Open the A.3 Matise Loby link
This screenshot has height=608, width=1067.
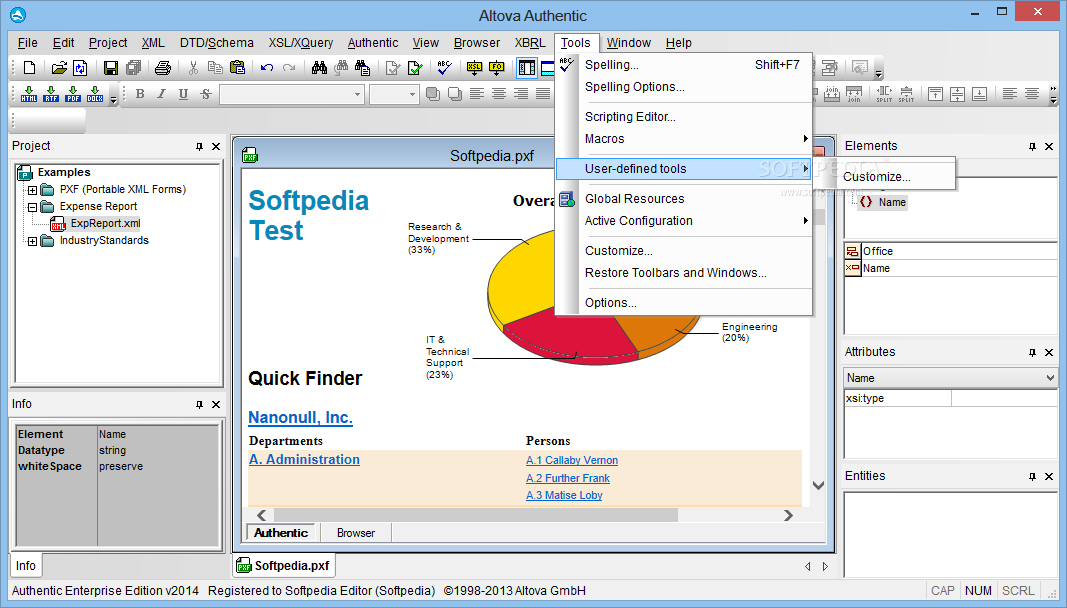coord(564,496)
